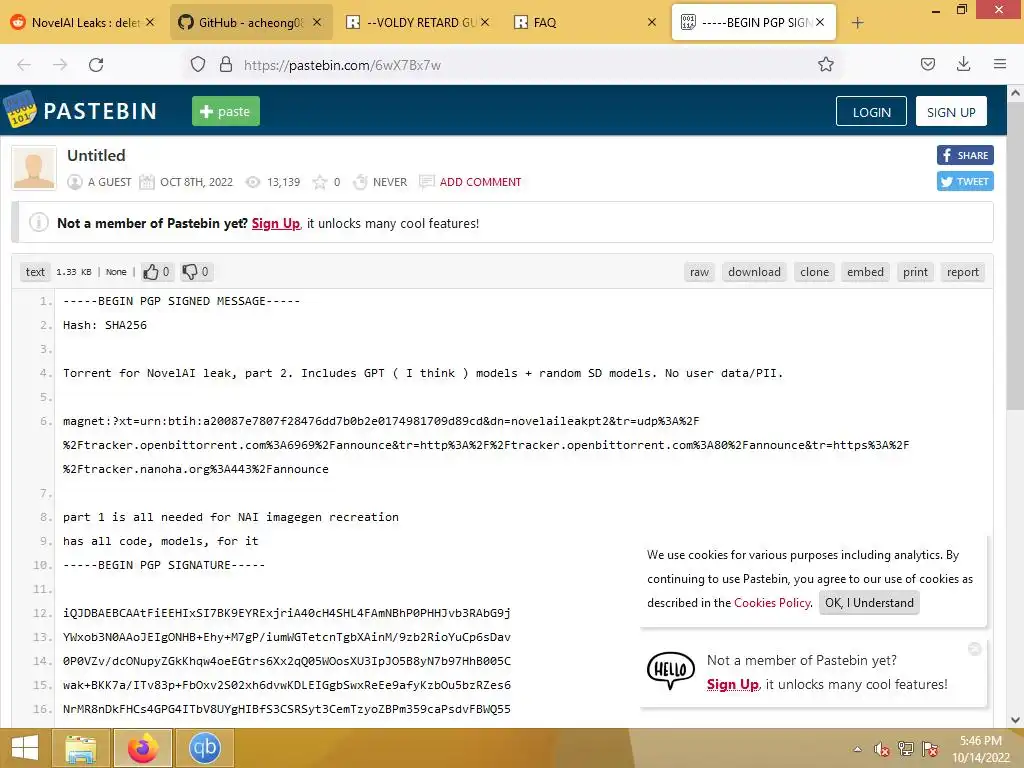Image resolution: width=1024 pixels, height=768 pixels.
Task: Open the Action Center flag icon
Action: click(x=930, y=749)
